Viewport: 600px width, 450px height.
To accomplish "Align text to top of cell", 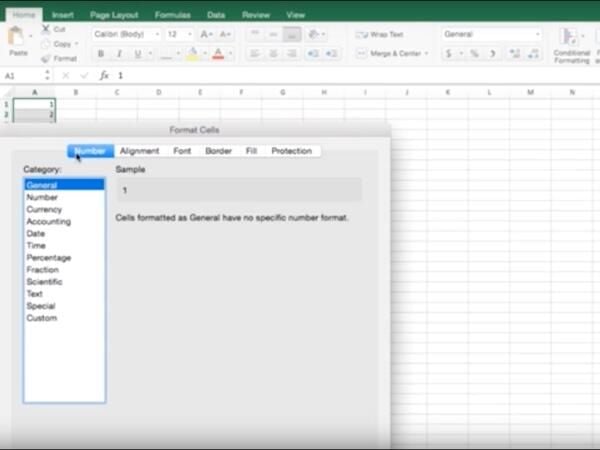I will click(x=255, y=34).
